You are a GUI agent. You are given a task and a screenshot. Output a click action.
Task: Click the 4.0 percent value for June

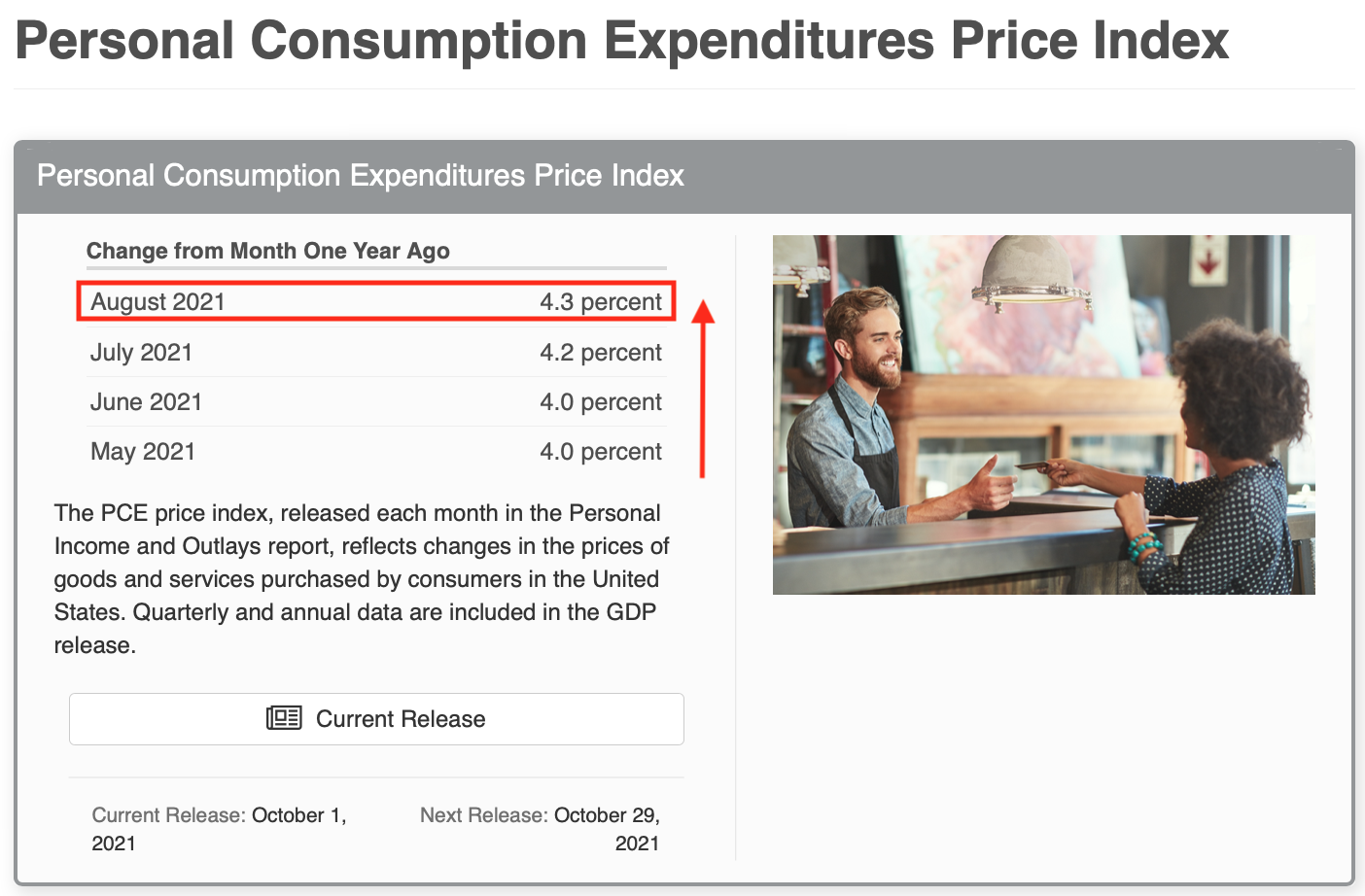click(601, 401)
